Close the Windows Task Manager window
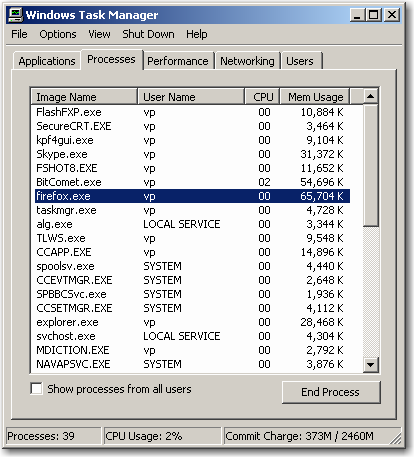Screen dimensions: 414x457 392,15
